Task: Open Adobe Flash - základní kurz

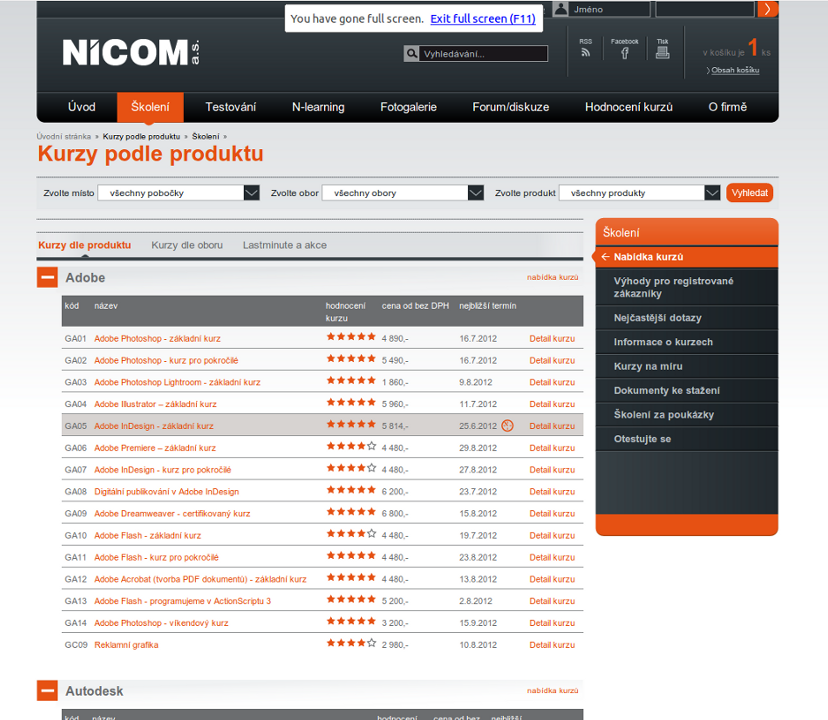Action: click(148, 536)
